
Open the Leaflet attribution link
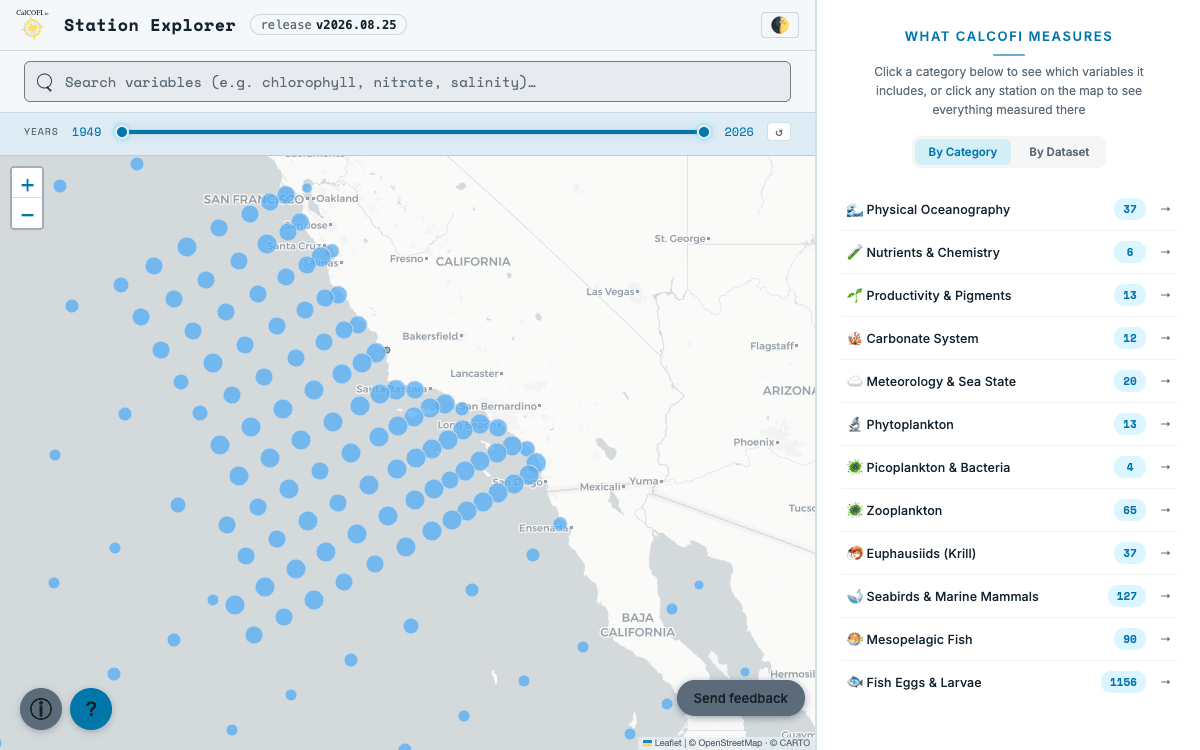(661, 743)
